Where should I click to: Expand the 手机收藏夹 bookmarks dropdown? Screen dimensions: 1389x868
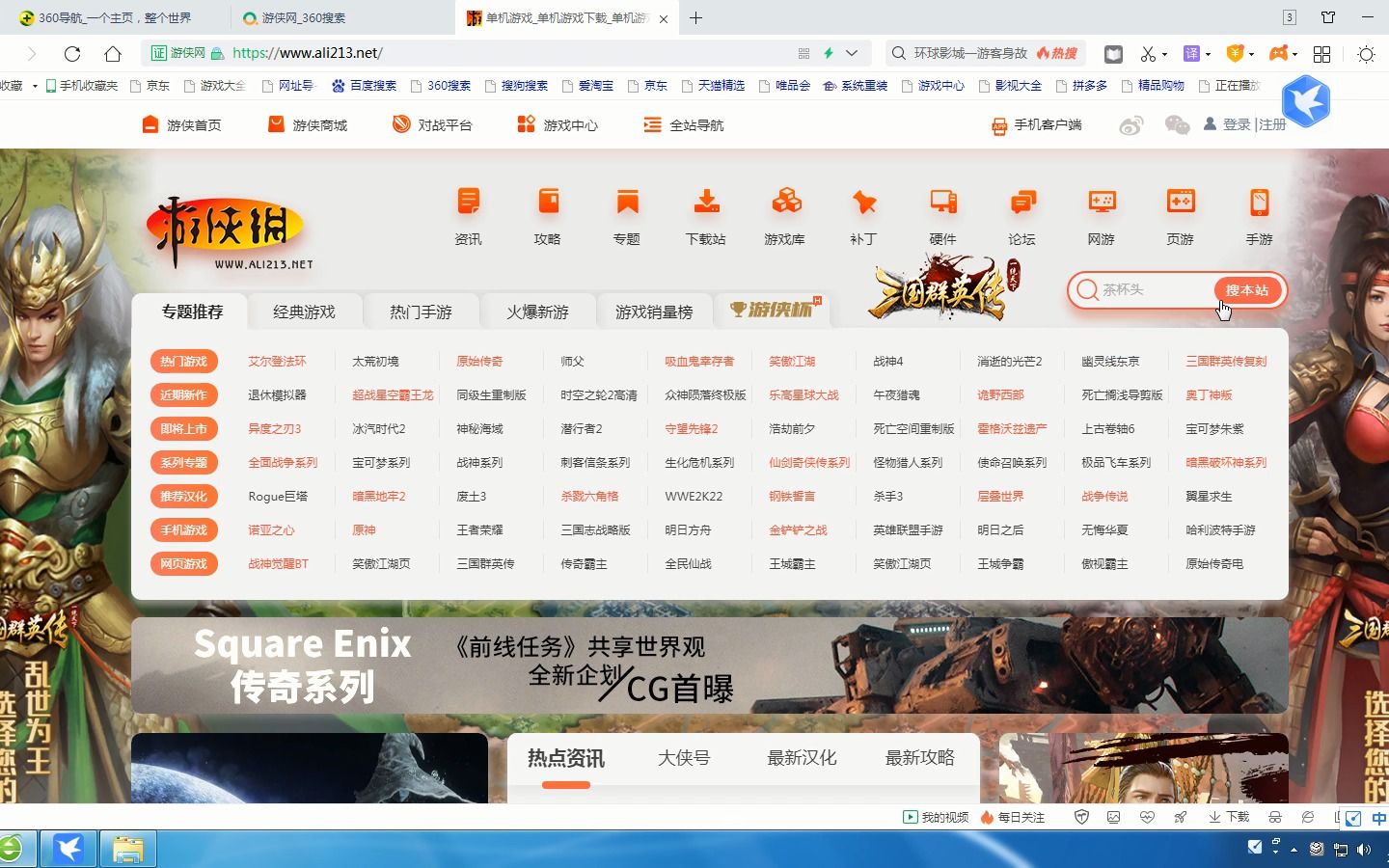click(35, 86)
